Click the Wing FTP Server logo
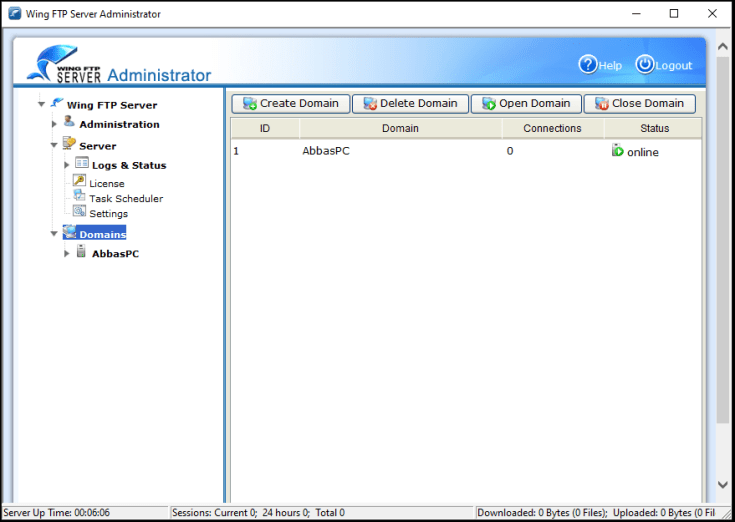Viewport: 735px width, 522px height. [x=64, y=64]
